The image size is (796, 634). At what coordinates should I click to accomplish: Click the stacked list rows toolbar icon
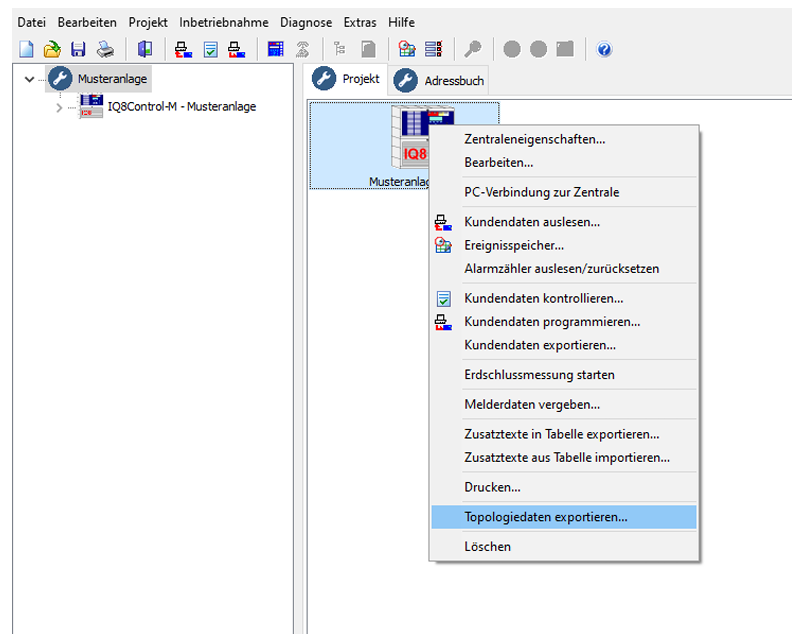tap(434, 49)
